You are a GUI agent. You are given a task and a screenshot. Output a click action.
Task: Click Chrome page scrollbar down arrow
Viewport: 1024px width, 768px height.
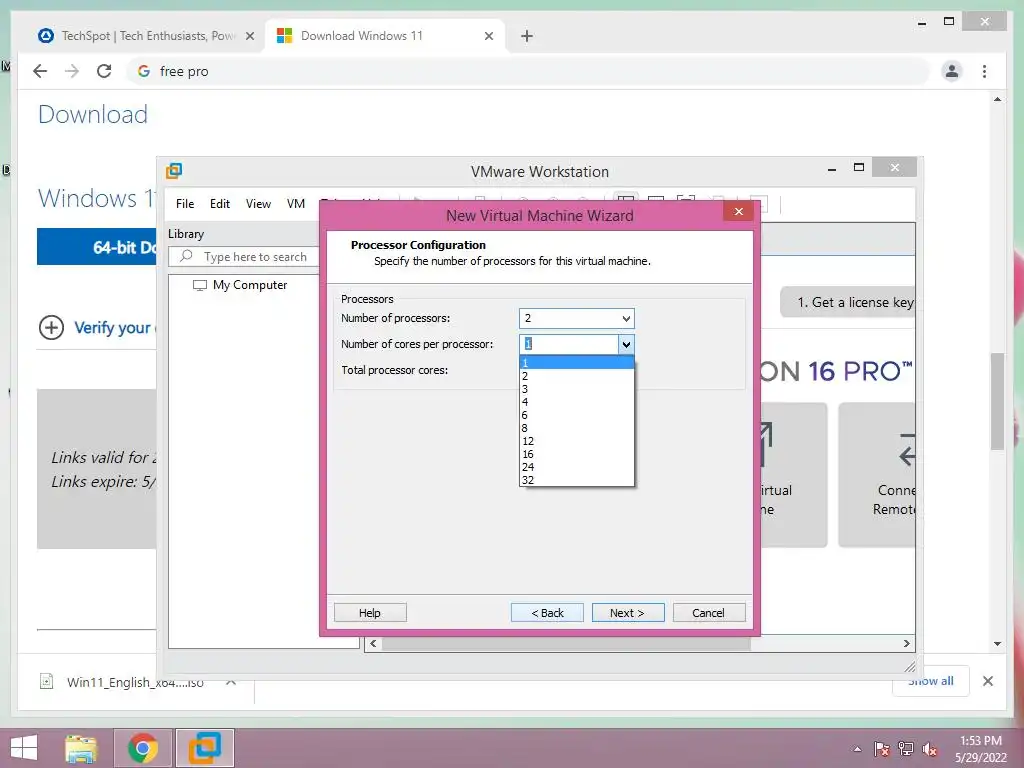[997, 644]
